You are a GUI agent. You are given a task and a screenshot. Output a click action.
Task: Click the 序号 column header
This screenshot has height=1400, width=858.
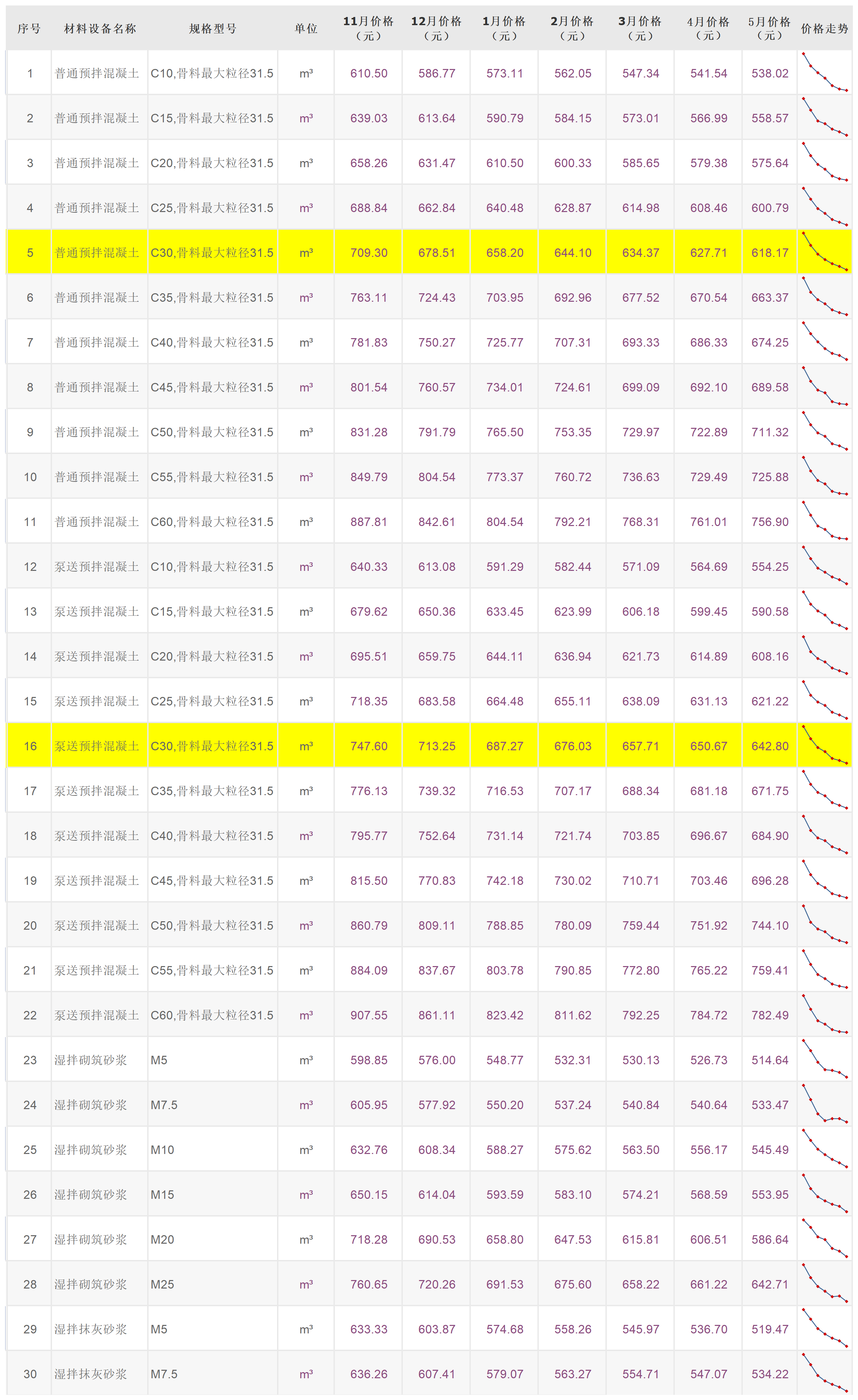click(x=29, y=29)
